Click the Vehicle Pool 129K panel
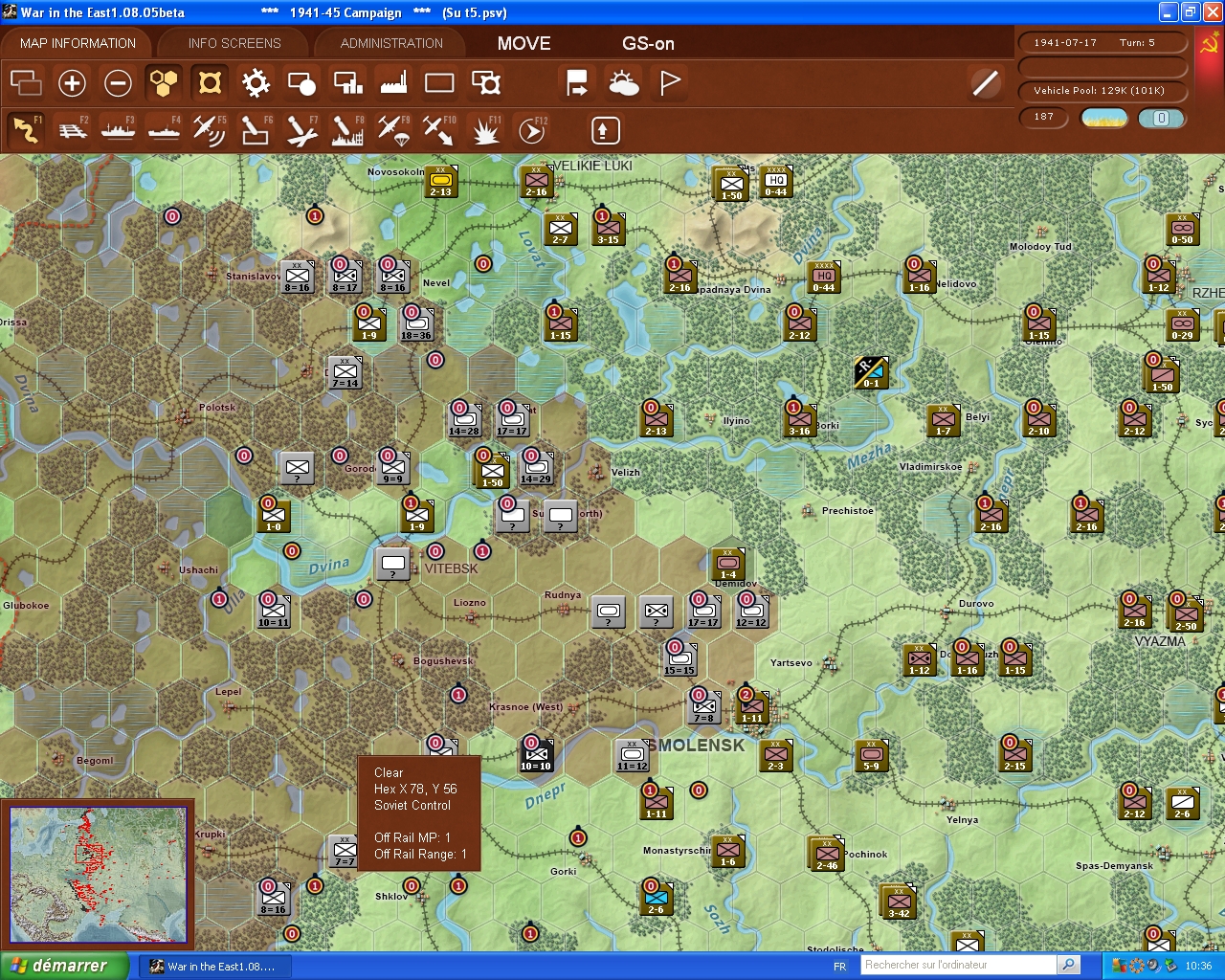The width and height of the screenshot is (1225, 980). pos(1102,90)
